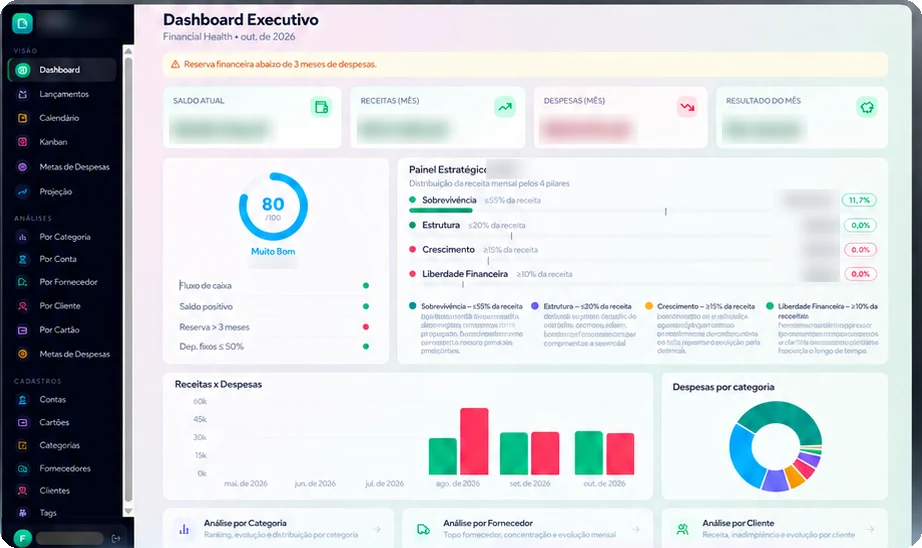The image size is (922, 548).
Task: Select Metas de Despesas icon under Análises
Action: (22, 354)
